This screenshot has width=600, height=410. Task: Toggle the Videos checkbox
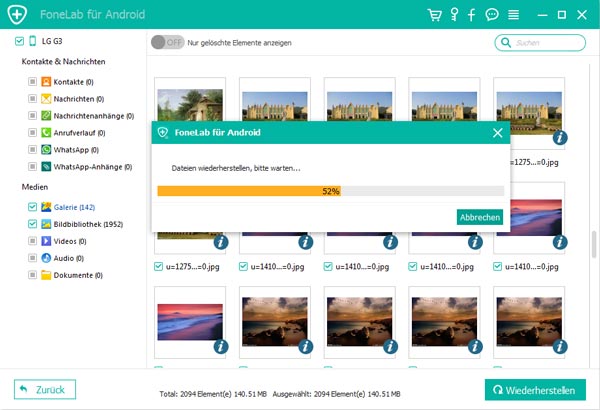[x=33, y=241]
